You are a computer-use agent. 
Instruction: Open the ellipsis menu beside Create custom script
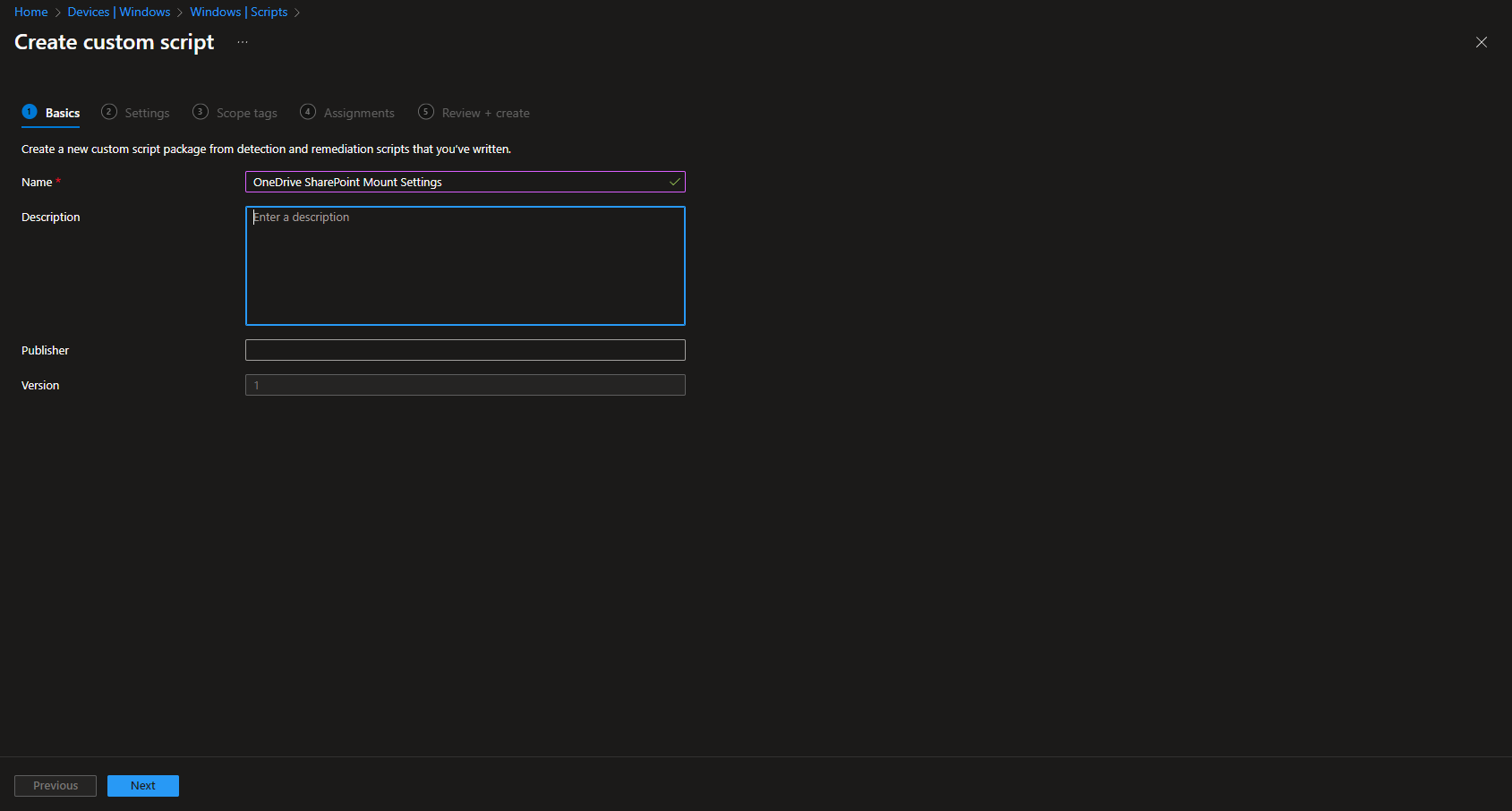tap(242, 41)
